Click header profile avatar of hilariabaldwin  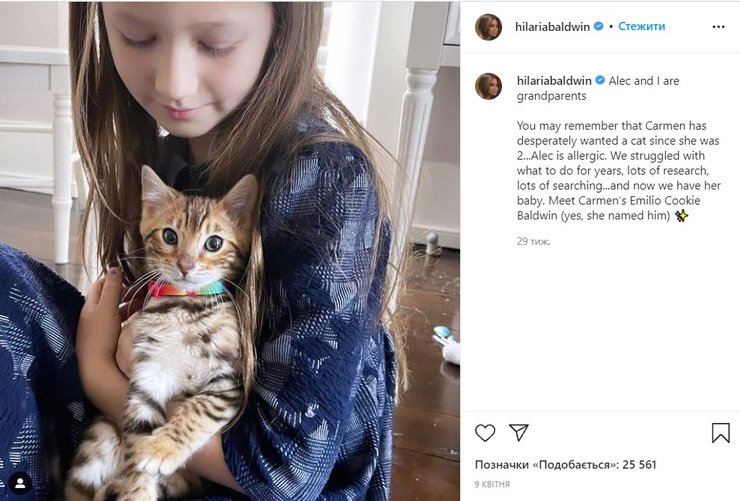[488, 27]
